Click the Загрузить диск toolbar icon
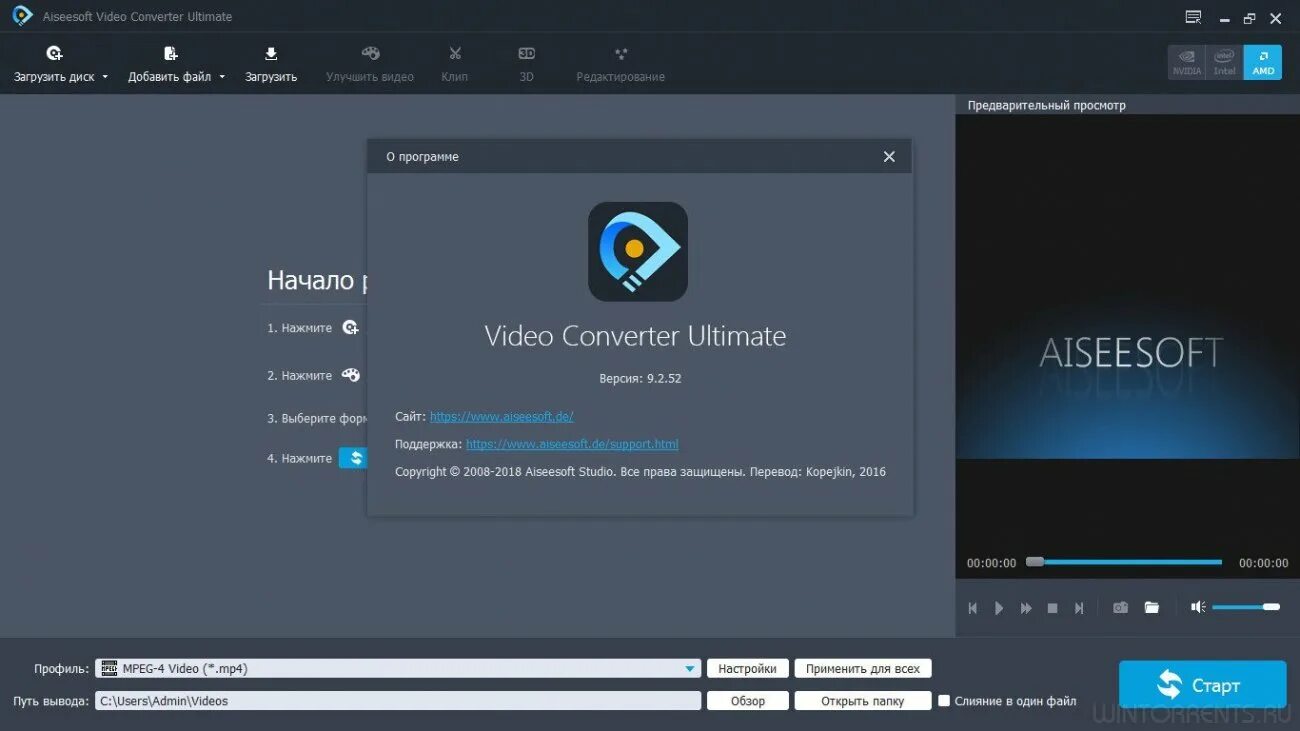The height and width of the screenshot is (731, 1300). click(x=54, y=54)
